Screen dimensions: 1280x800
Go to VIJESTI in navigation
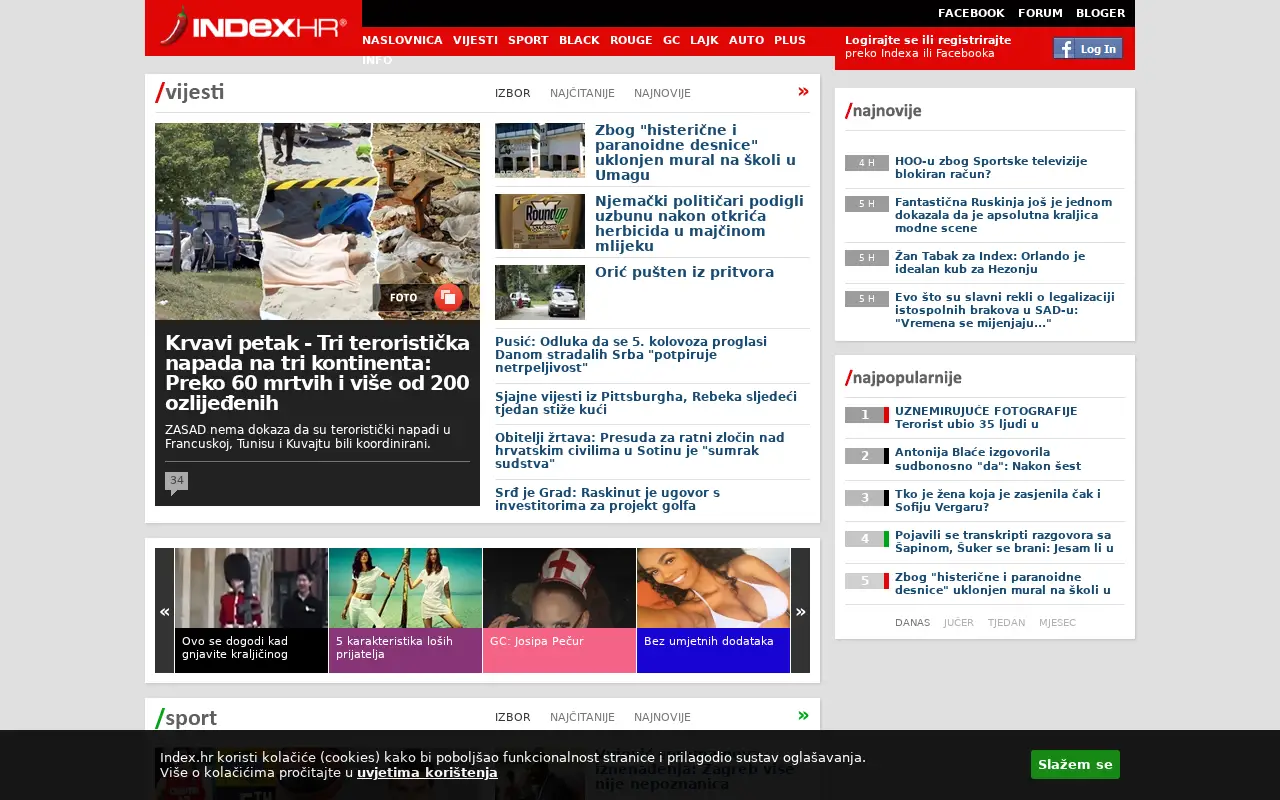click(475, 40)
